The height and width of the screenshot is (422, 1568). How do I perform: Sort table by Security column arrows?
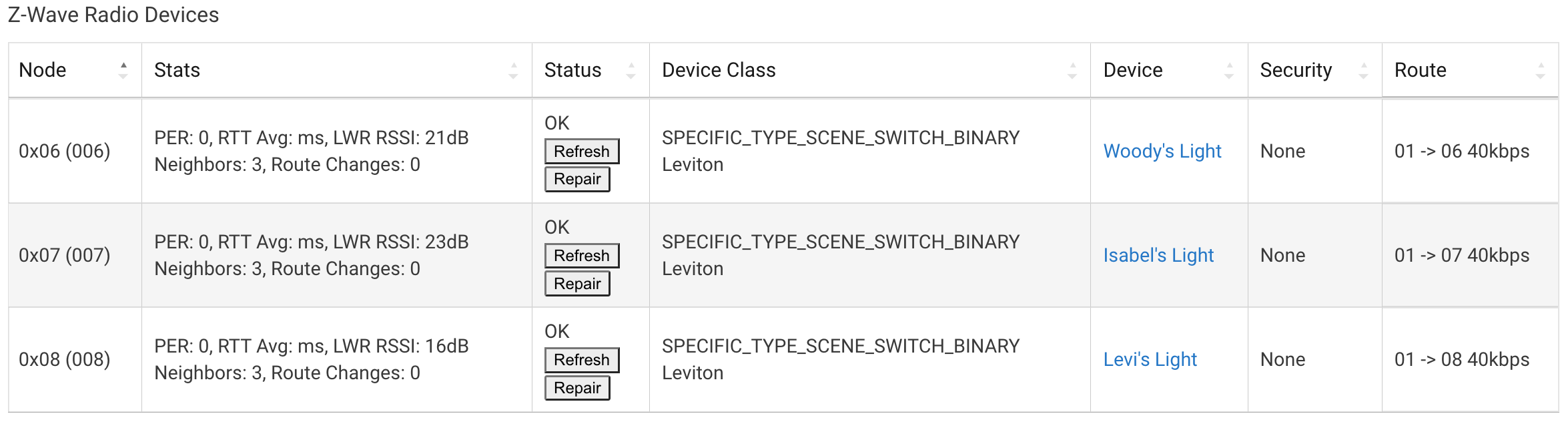click(1363, 70)
